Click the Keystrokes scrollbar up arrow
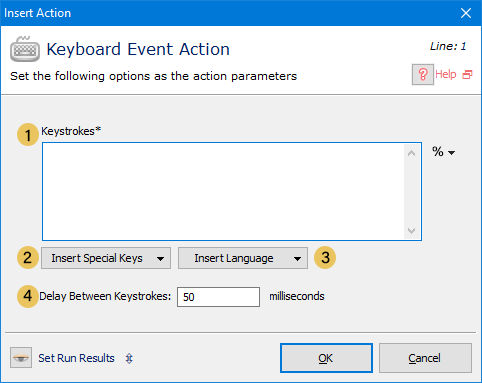Viewport: 482px width, 383px height. (x=411, y=153)
